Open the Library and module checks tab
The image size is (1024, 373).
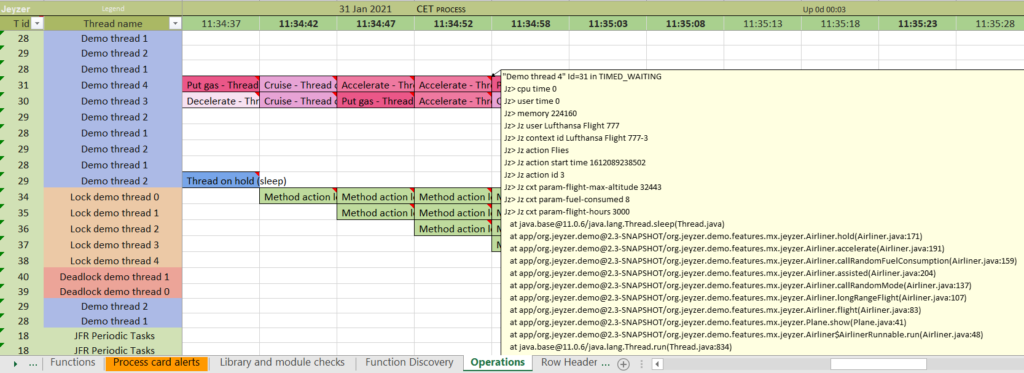pyautogui.click(x=282, y=363)
